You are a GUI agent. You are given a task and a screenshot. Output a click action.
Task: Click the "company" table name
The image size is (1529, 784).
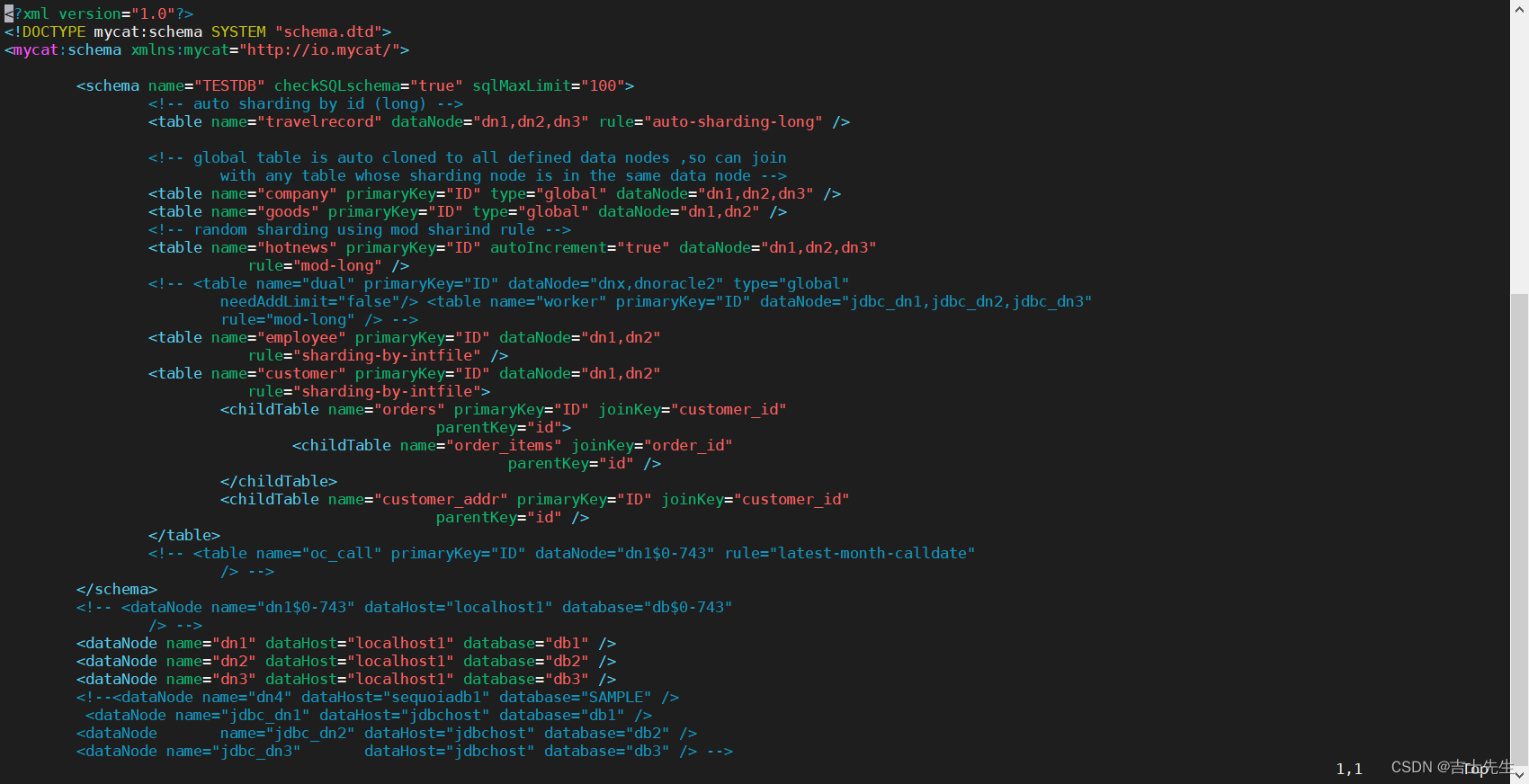point(297,193)
